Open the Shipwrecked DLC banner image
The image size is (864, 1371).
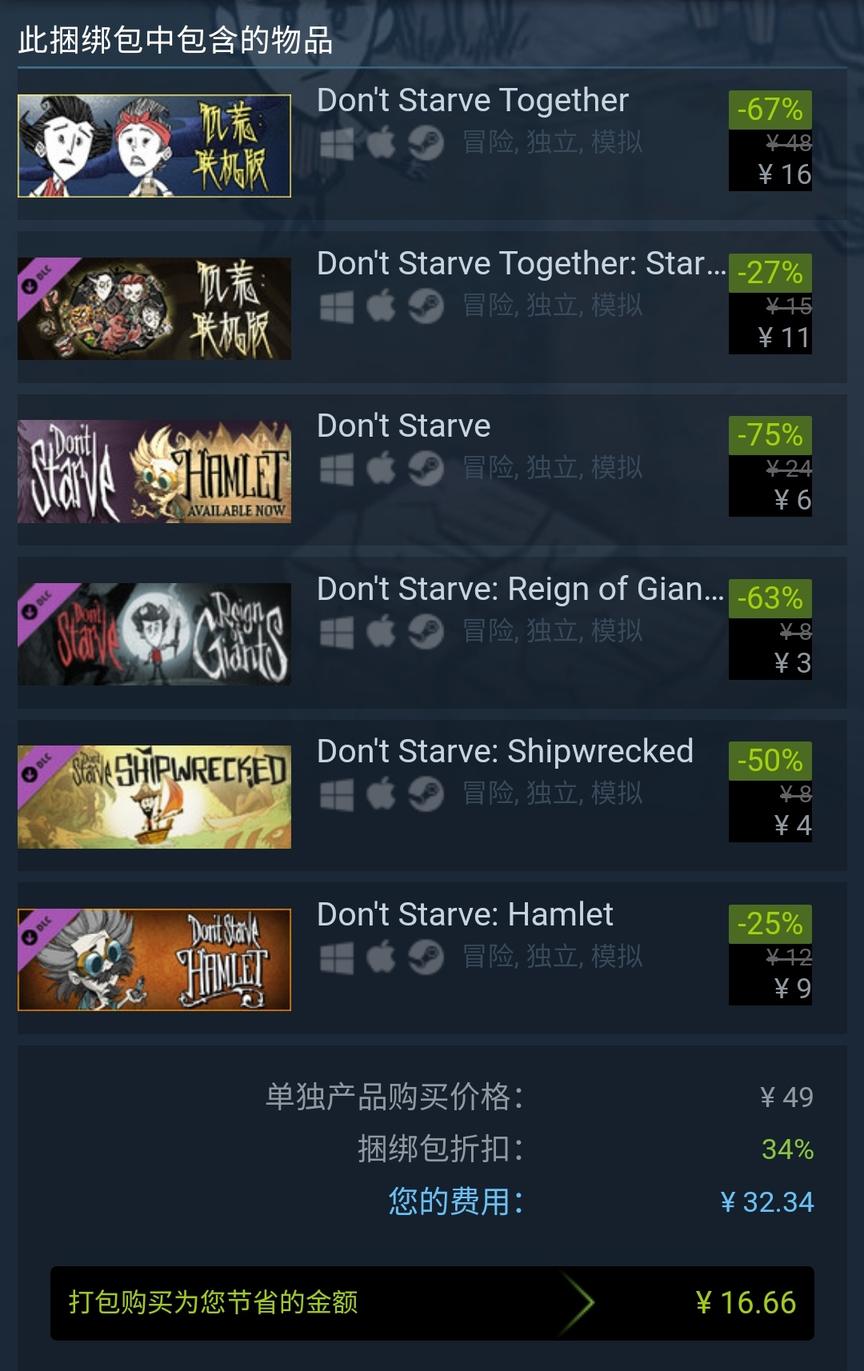[154, 797]
